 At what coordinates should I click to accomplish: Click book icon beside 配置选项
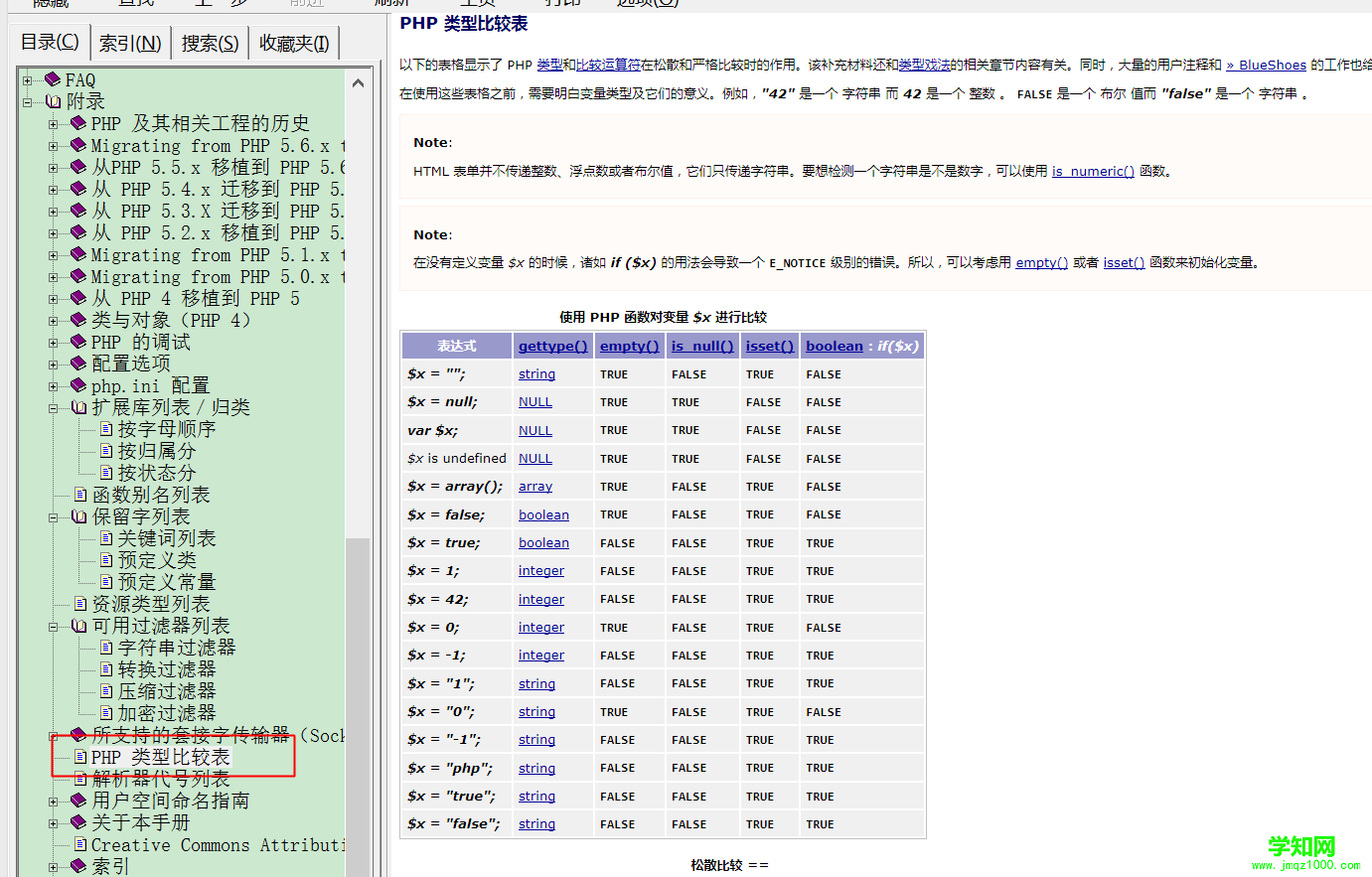click(78, 364)
